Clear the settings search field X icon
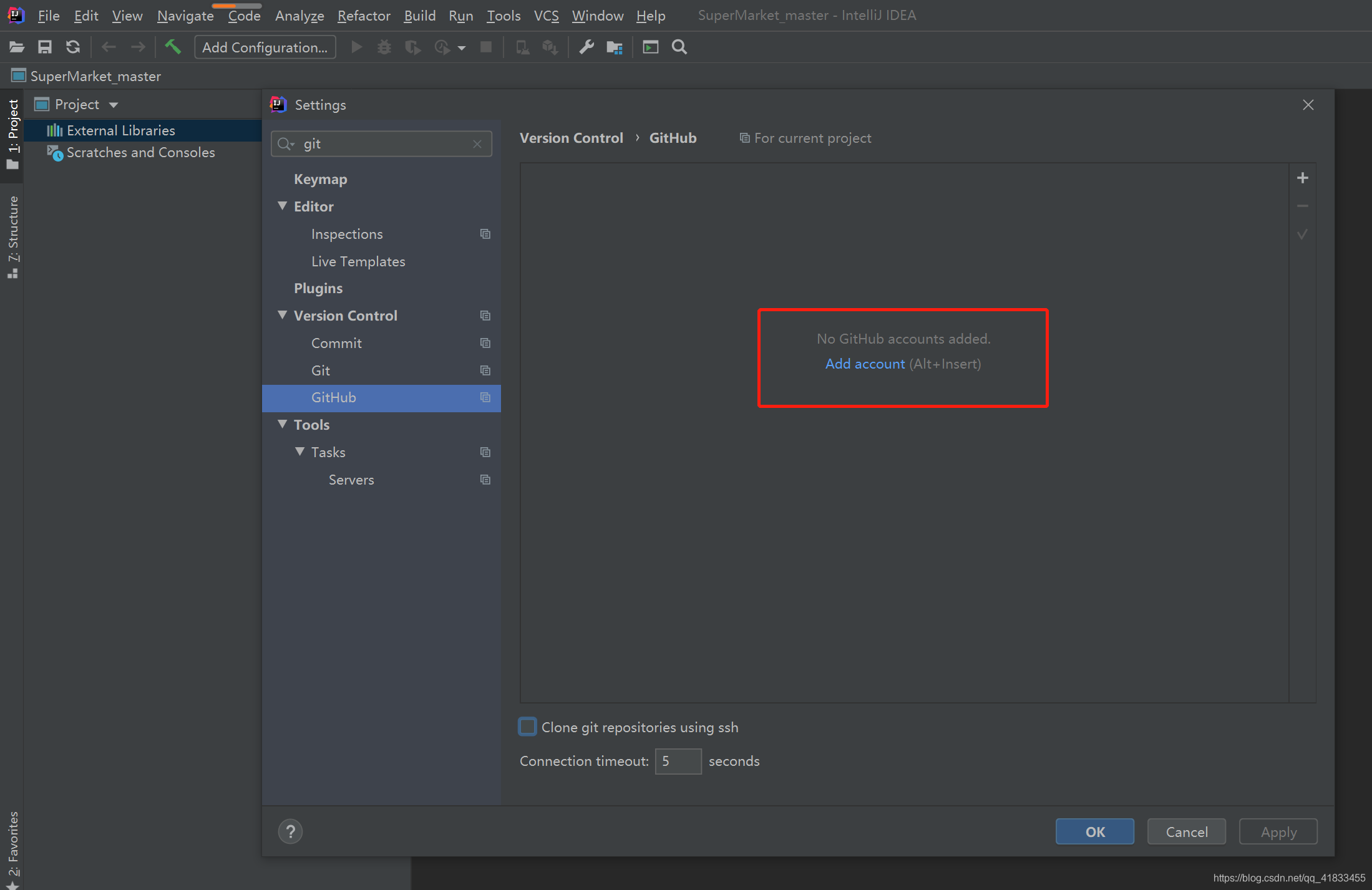The image size is (1372, 890). pos(477,144)
